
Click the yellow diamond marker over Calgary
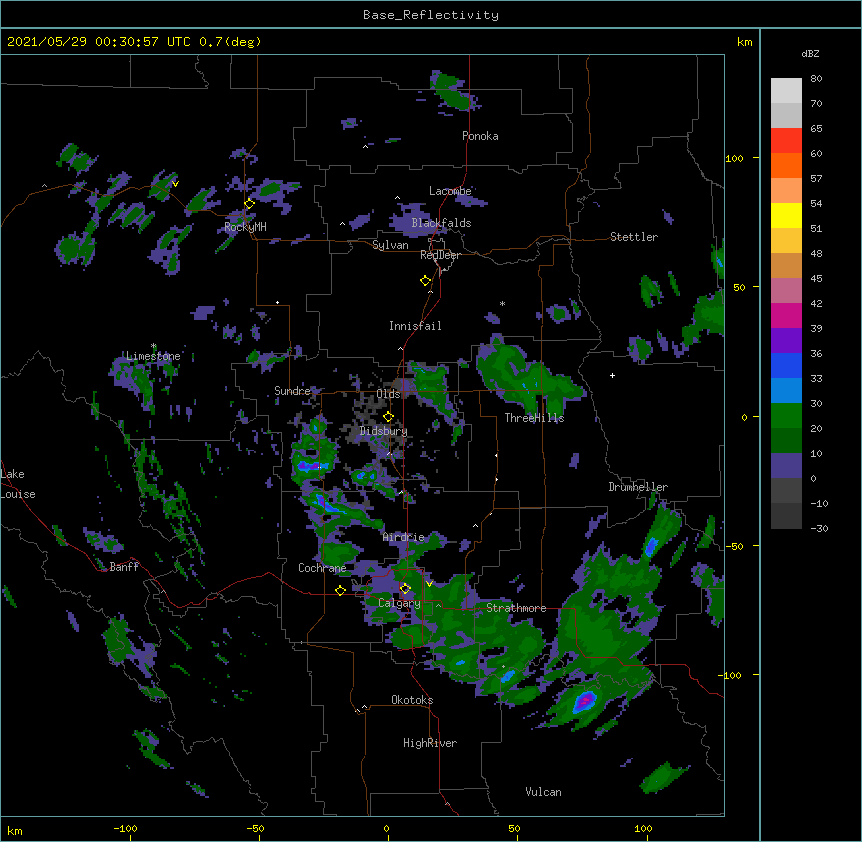pos(405,589)
